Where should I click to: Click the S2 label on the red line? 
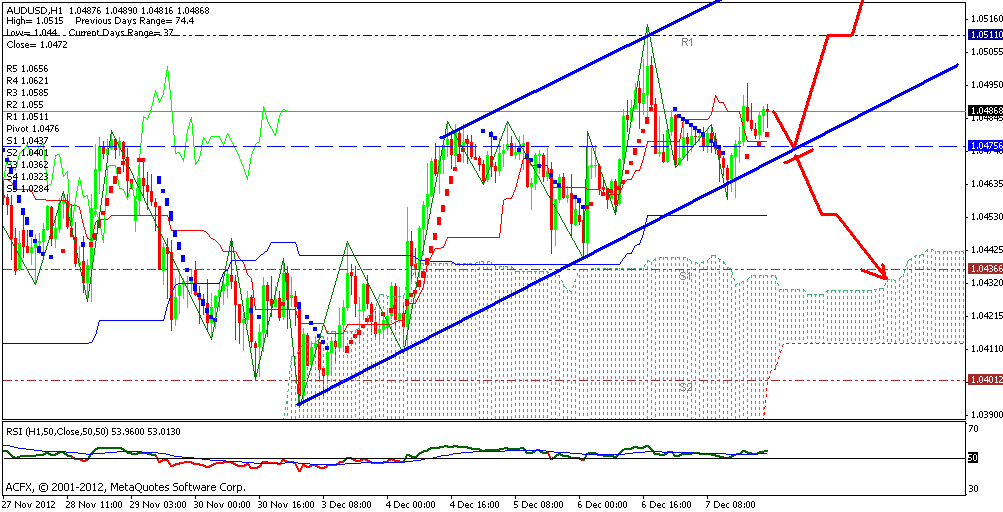686,386
